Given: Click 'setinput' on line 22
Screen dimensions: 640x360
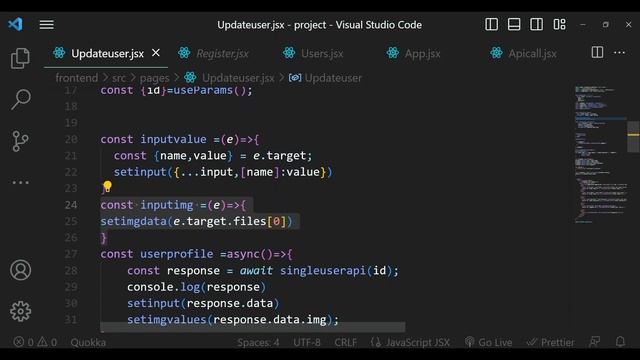Looking at the screenshot, I should click(x=140, y=172).
